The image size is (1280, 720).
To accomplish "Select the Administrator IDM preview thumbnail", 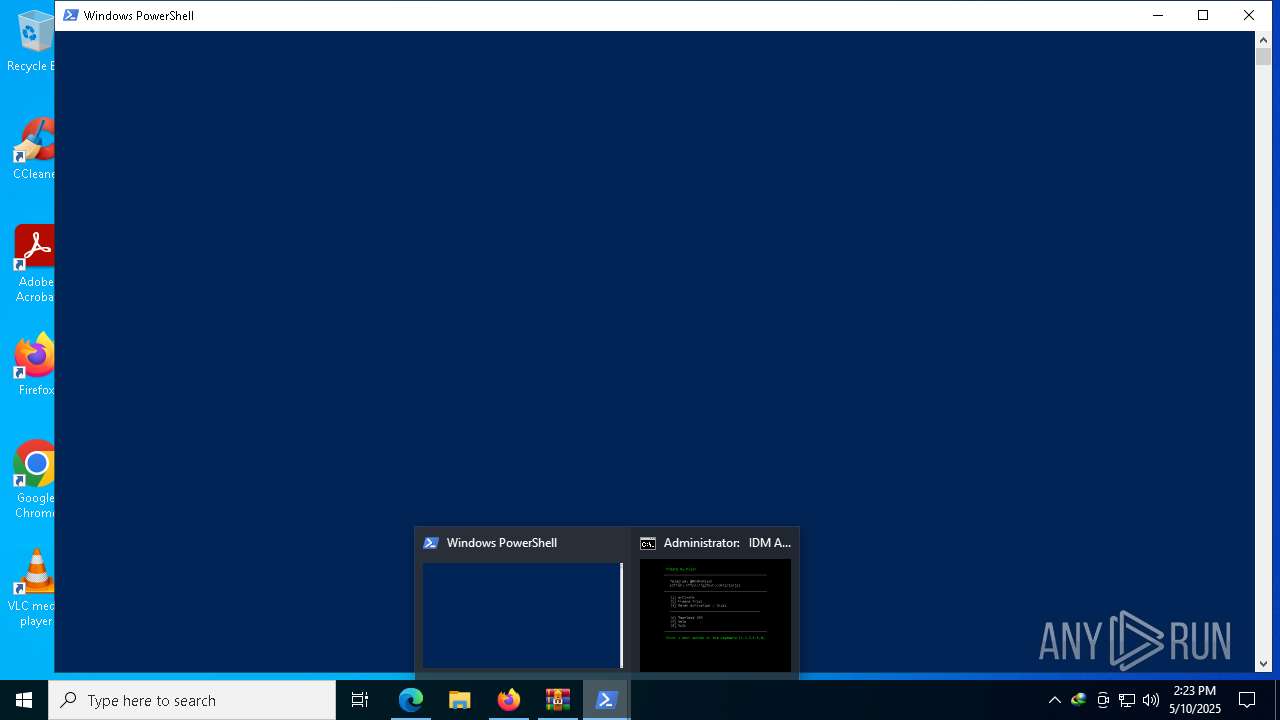I will tap(715, 615).
